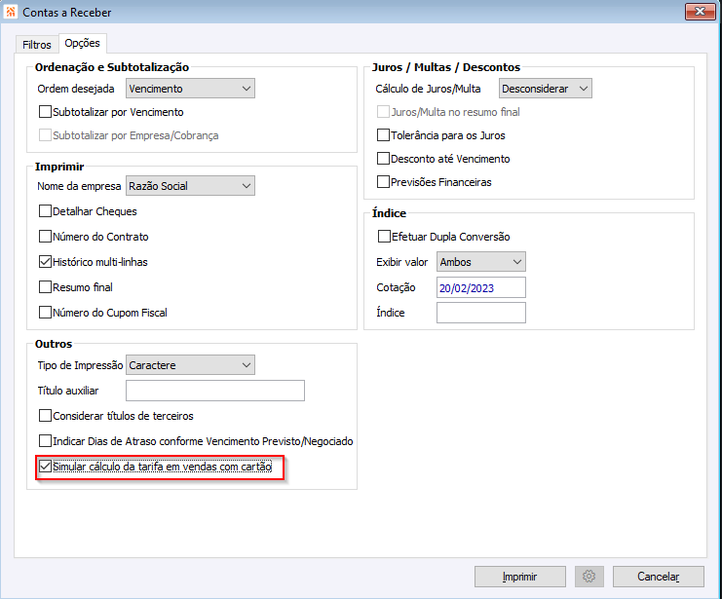
Task: Open the Ordem desejada dropdown
Action: point(191,89)
